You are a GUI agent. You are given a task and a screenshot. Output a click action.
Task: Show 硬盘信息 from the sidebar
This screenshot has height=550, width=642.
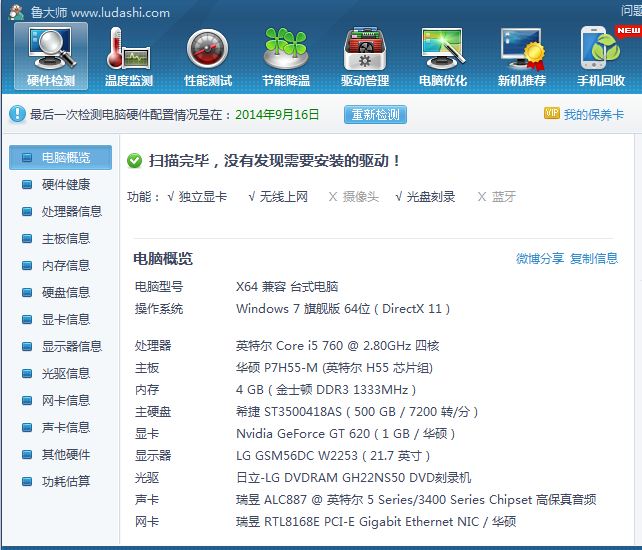click(x=65, y=293)
